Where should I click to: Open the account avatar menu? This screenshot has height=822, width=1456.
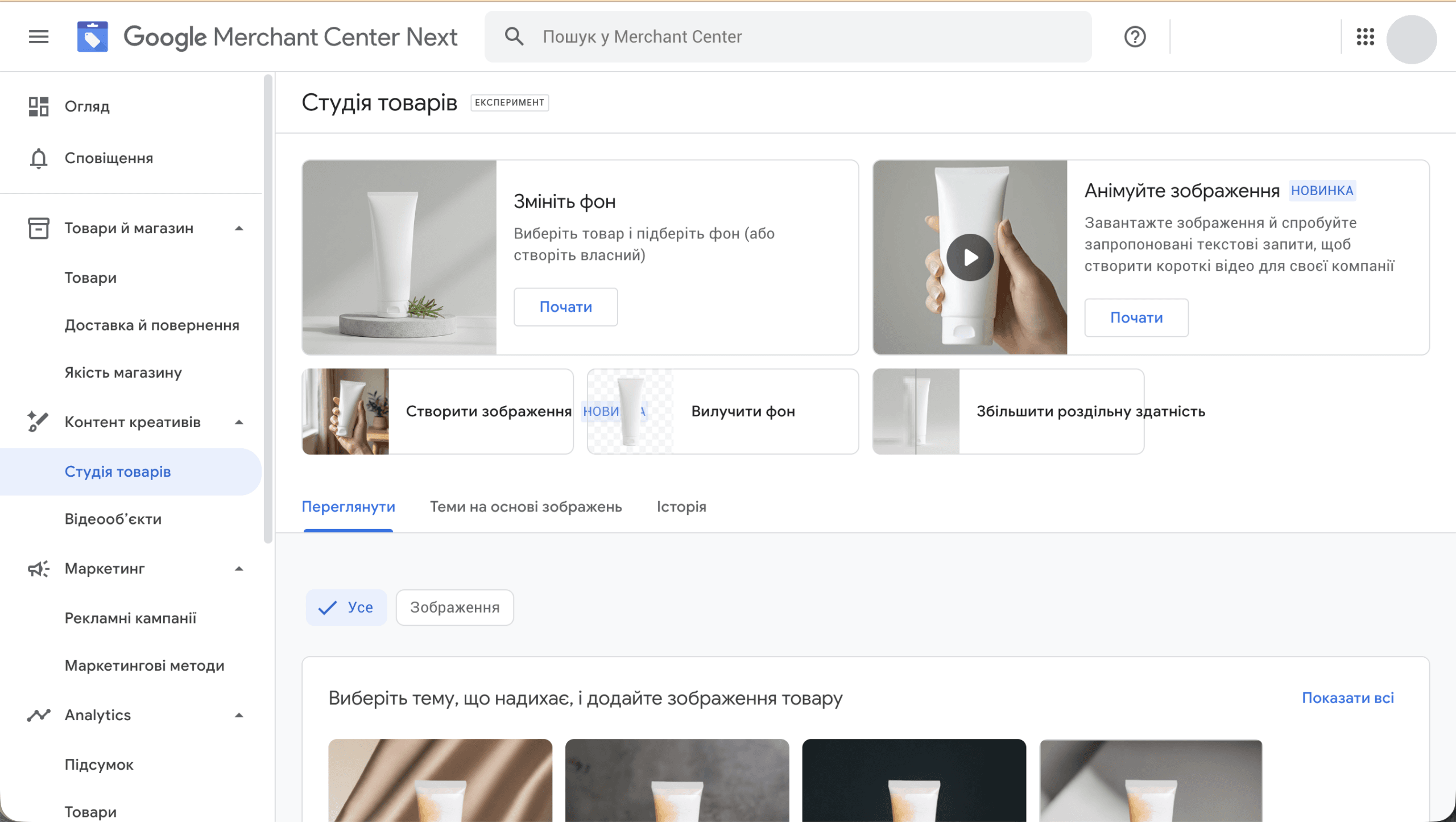coord(1411,39)
